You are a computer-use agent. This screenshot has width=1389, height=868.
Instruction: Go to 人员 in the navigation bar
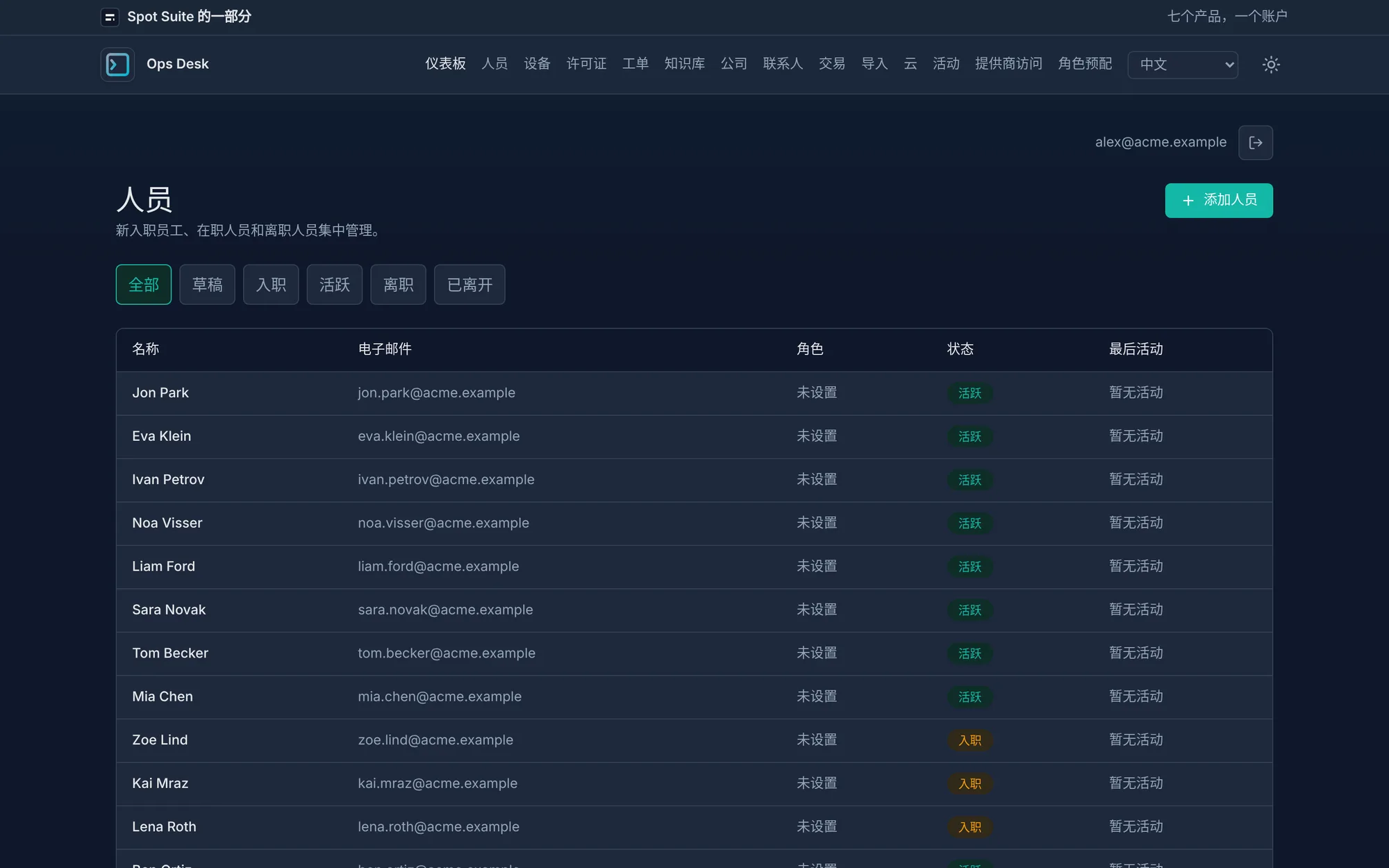tap(494, 64)
